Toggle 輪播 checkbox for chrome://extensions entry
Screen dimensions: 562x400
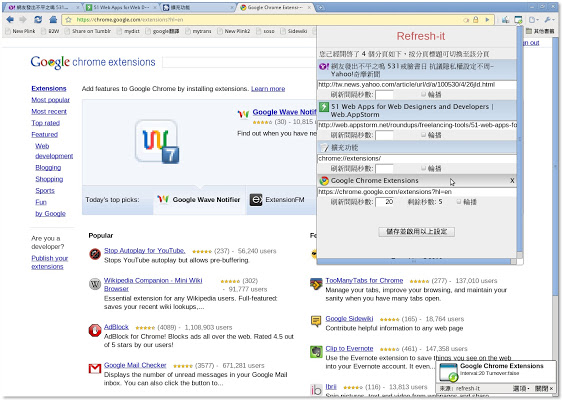coord(423,168)
